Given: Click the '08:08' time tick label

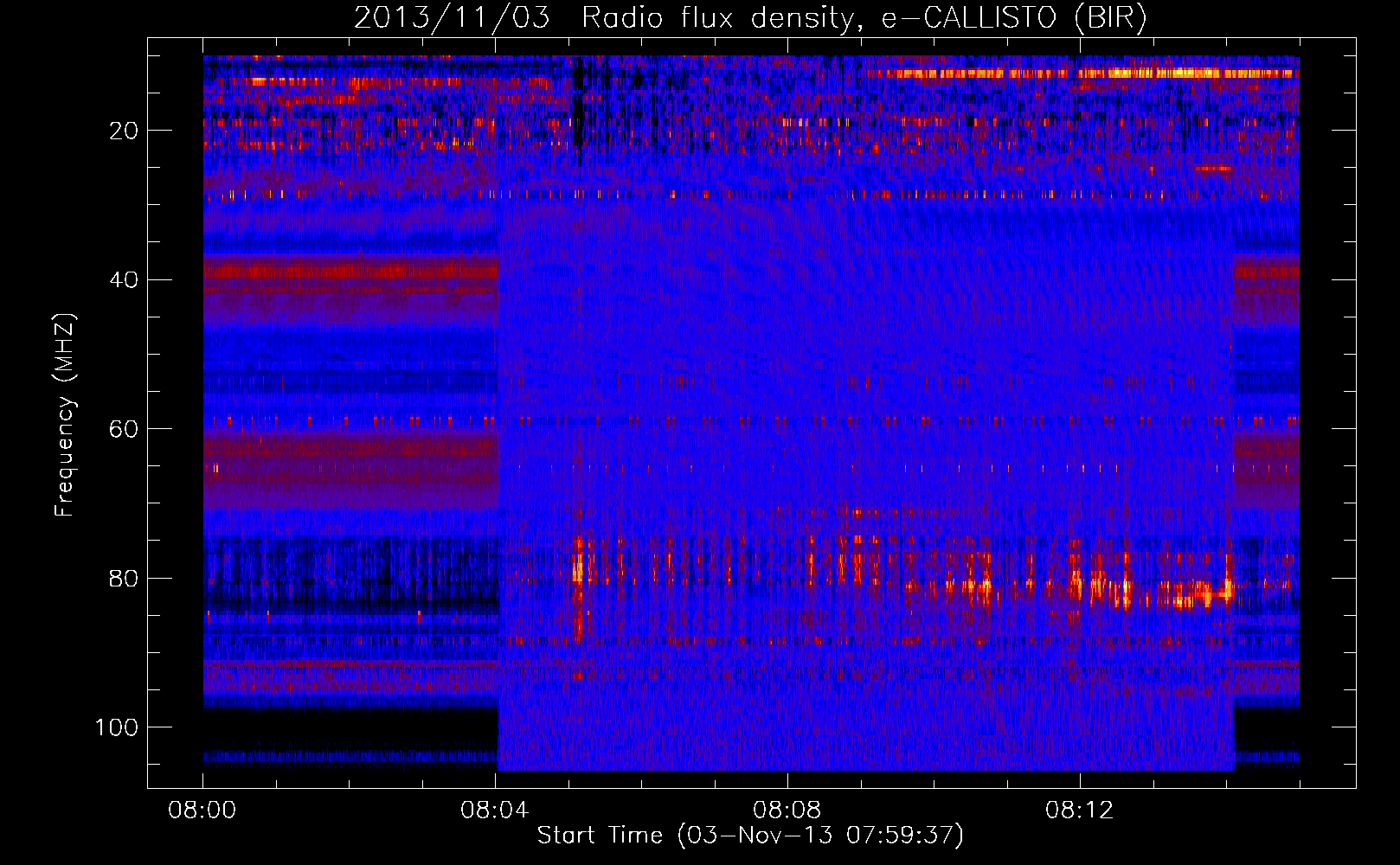Looking at the screenshot, I should 787,811.
